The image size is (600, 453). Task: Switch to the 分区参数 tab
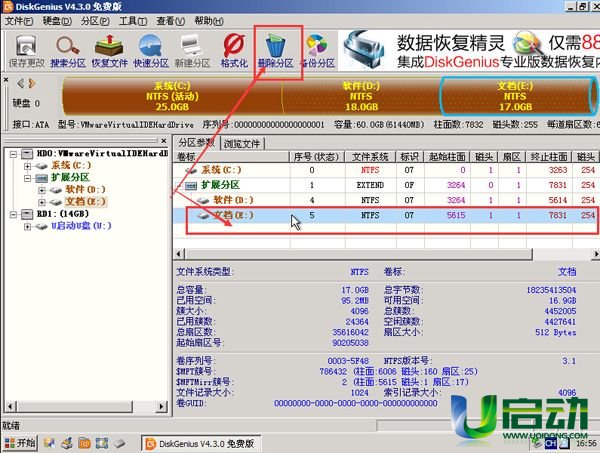(197, 143)
